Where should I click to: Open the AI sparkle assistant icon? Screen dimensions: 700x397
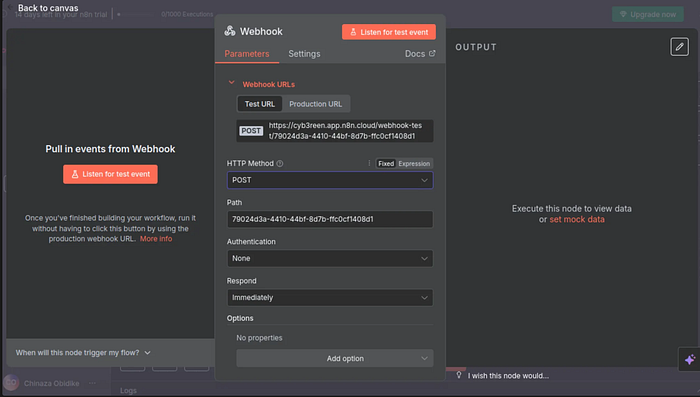click(x=689, y=359)
